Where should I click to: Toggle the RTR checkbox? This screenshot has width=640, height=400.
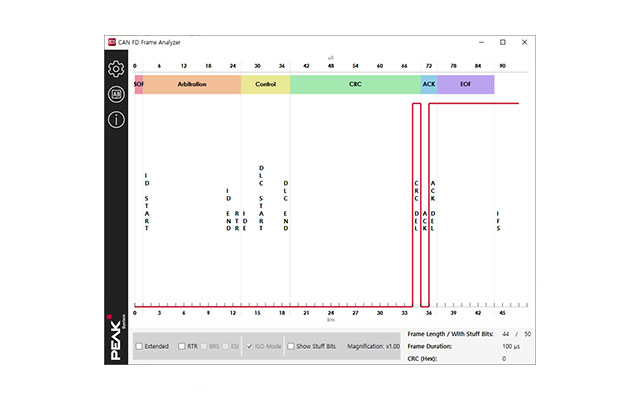tap(181, 346)
